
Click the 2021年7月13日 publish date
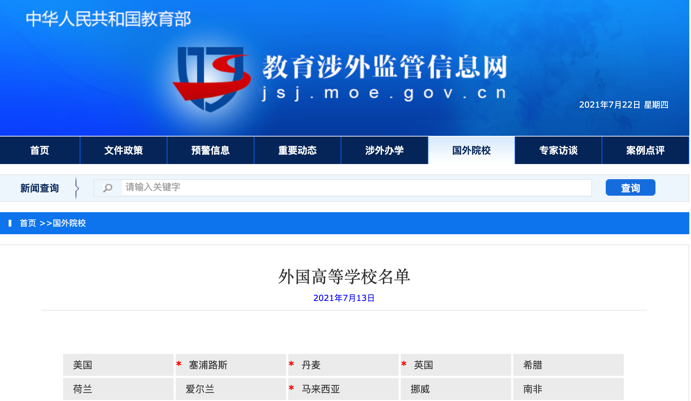pos(344,298)
